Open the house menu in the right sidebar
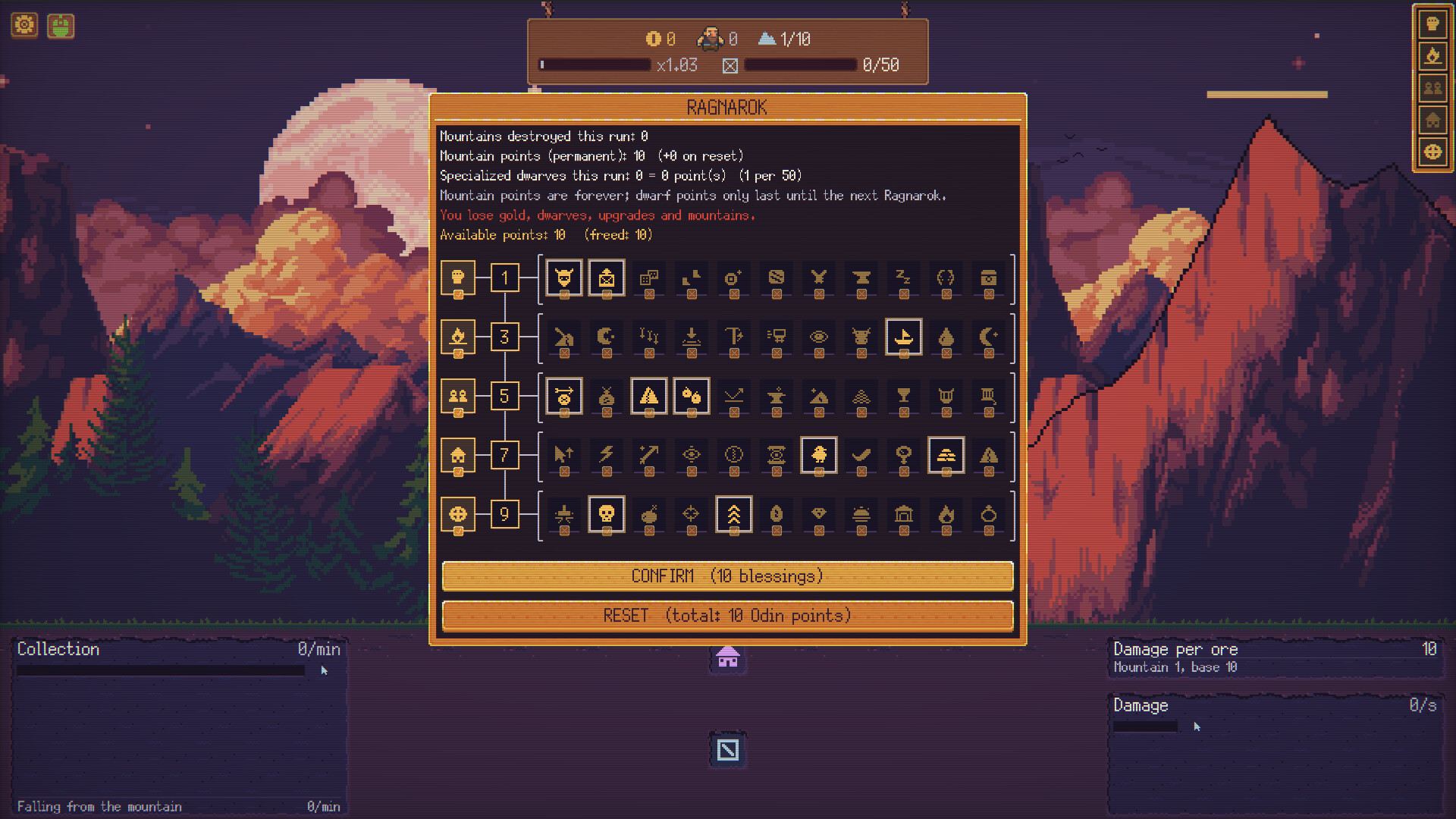 click(x=1432, y=120)
